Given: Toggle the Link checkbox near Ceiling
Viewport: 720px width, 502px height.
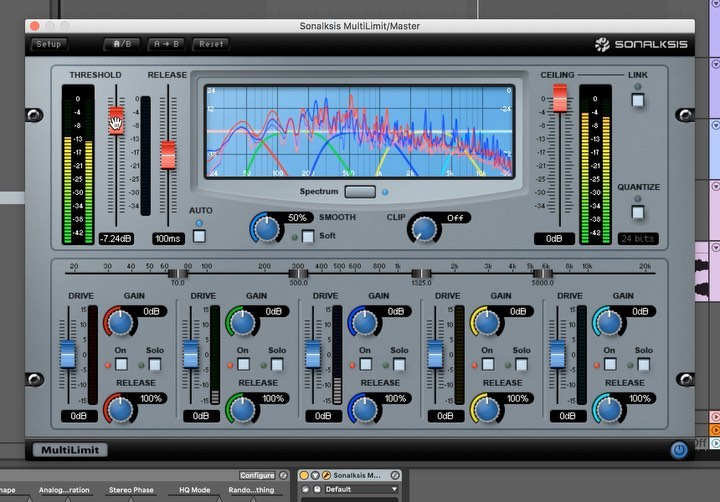Looking at the screenshot, I should point(637,100).
